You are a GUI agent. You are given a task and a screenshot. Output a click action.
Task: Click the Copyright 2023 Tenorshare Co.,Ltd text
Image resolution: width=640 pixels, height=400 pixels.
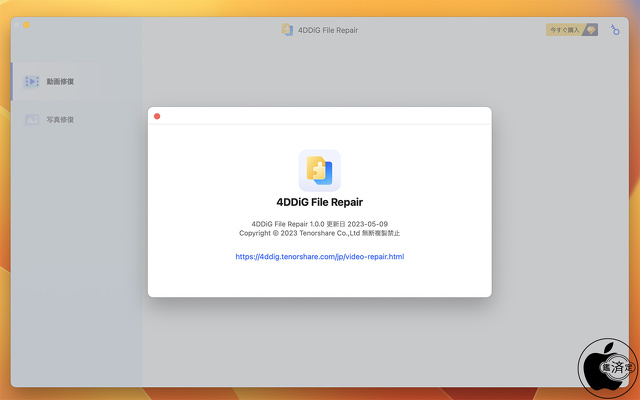320,233
